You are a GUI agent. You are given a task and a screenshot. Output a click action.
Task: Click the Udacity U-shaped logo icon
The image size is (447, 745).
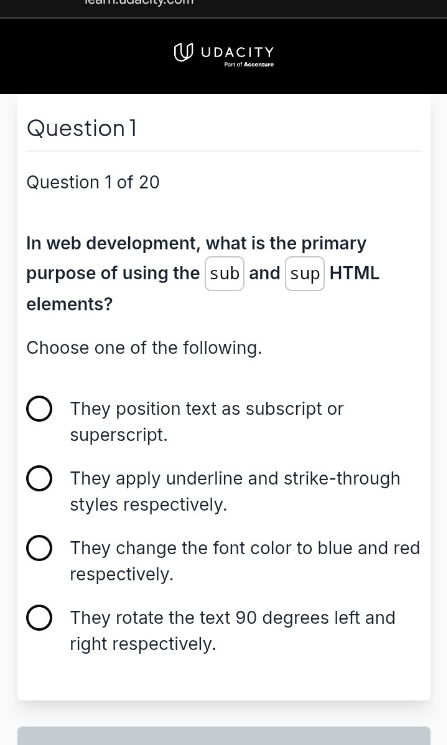[x=183, y=52]
